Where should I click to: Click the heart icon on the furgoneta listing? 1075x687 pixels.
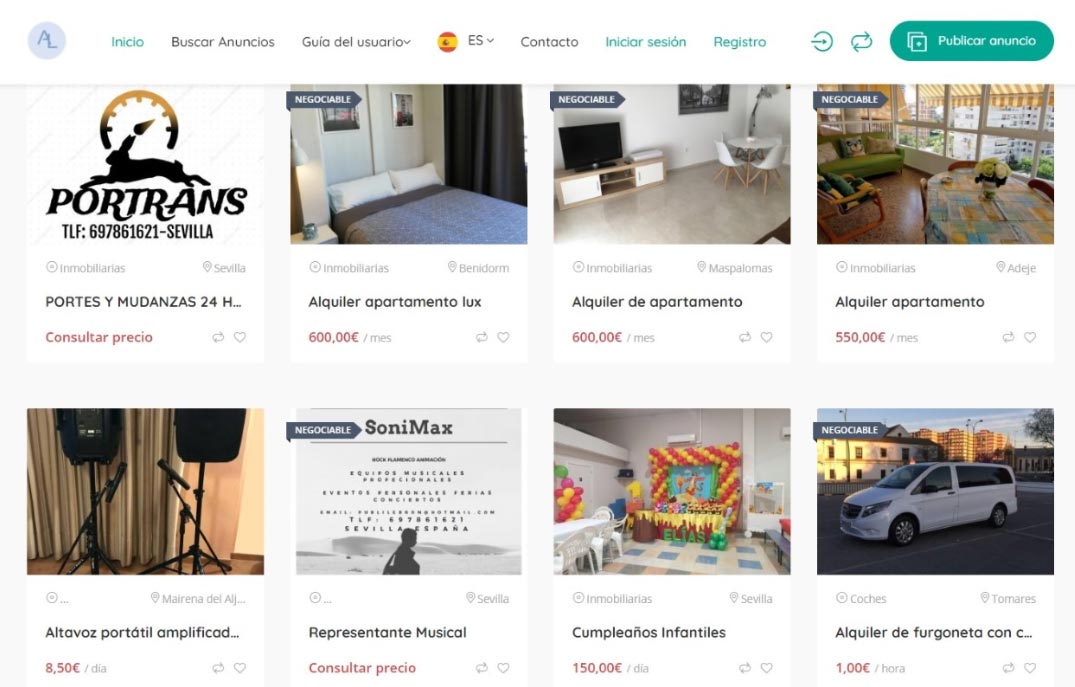1030,668
